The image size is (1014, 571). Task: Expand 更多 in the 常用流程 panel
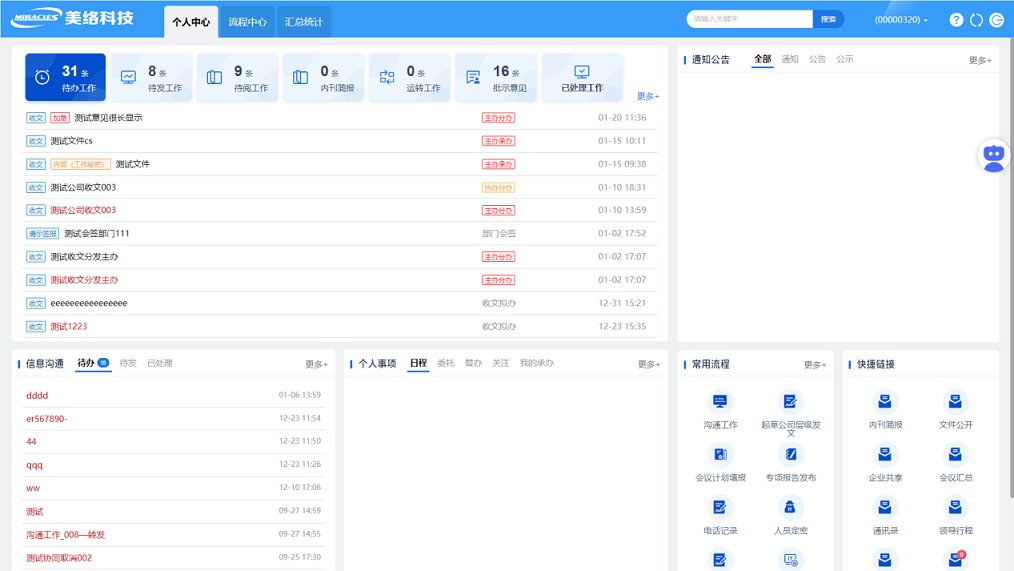[815, 365]
